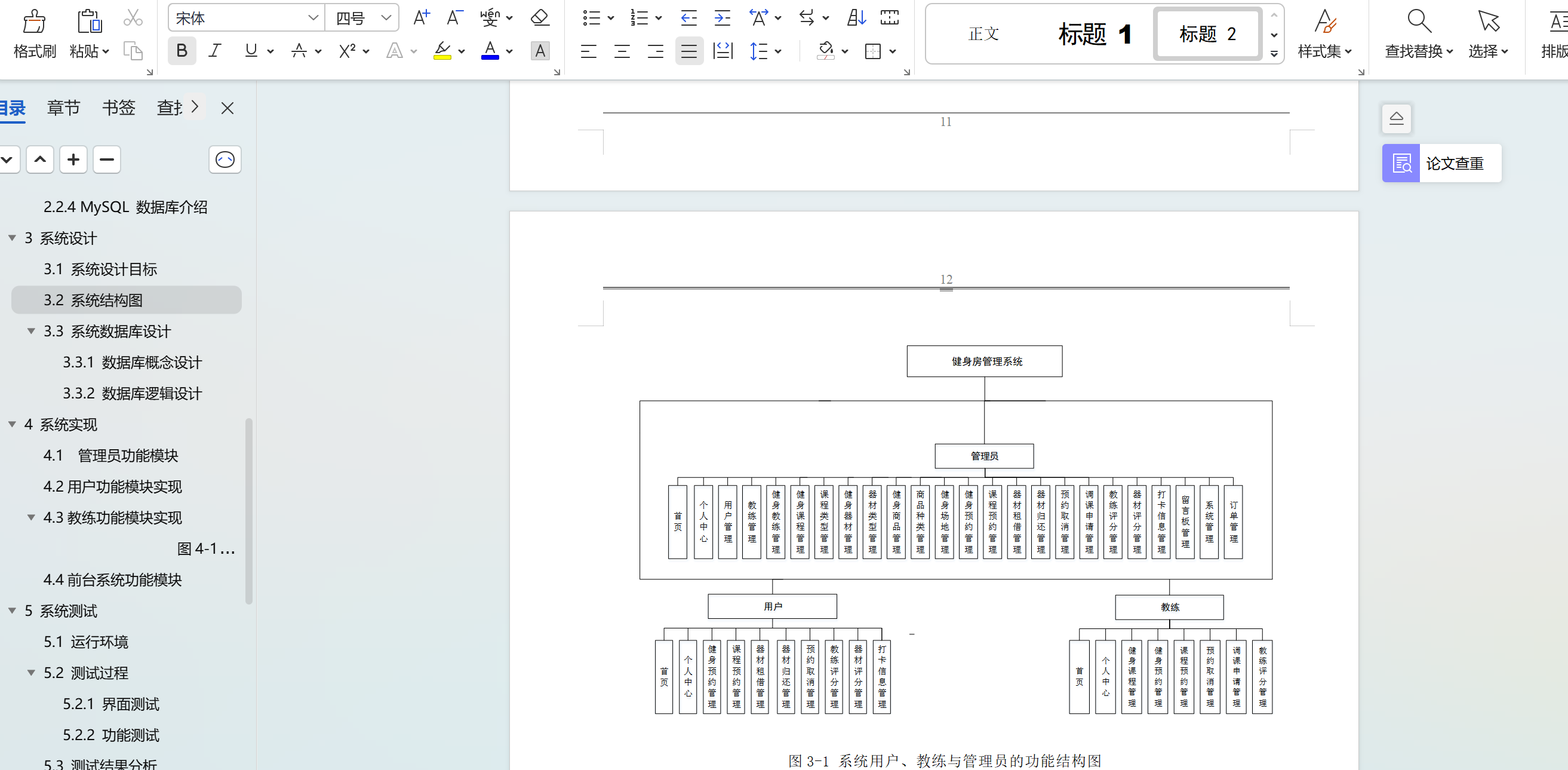Center align text
This screenshot has width=1568, height=770.
[622, 51]
